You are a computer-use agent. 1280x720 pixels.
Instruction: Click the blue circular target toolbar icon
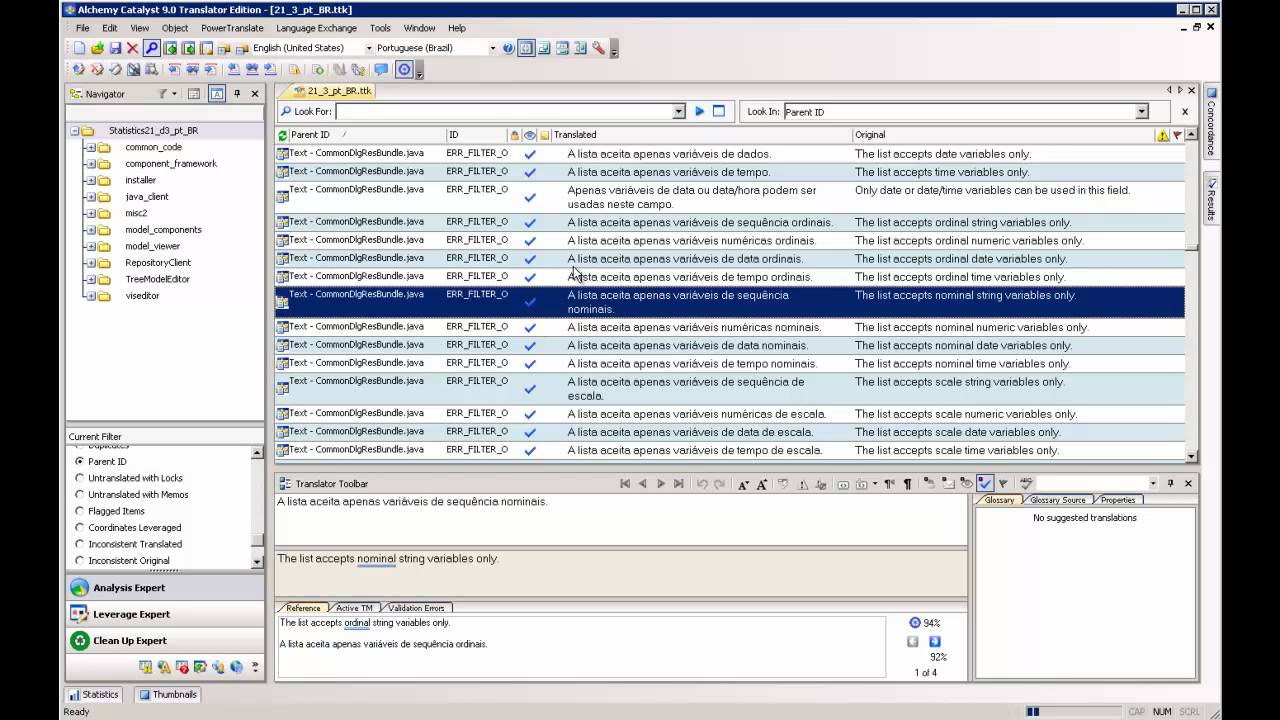pos(404,70)
